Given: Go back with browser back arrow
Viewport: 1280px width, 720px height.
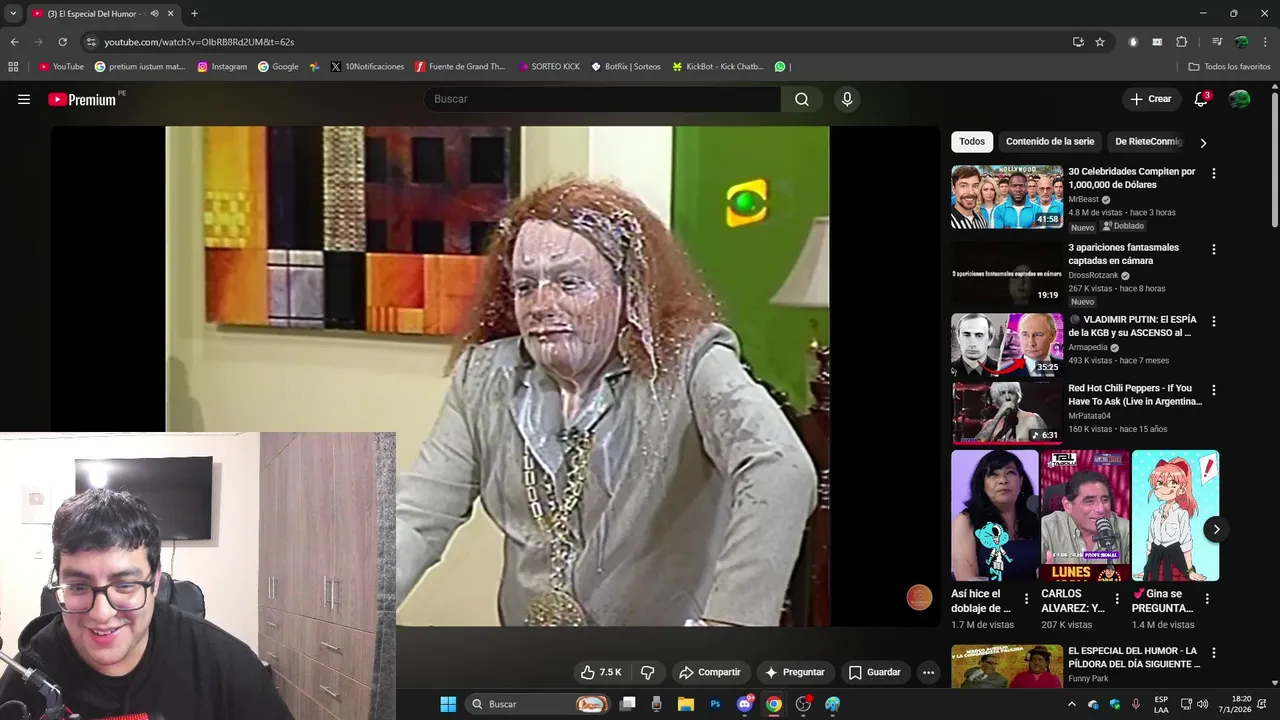Looking at the screenshot, I should coord(14,42).
